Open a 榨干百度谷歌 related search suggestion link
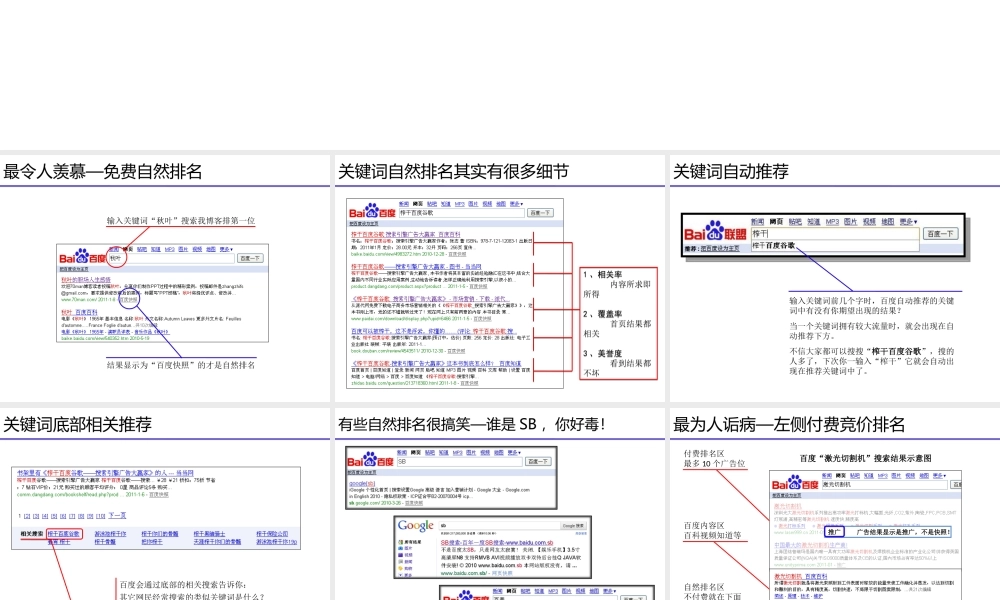 pos(65,534)
